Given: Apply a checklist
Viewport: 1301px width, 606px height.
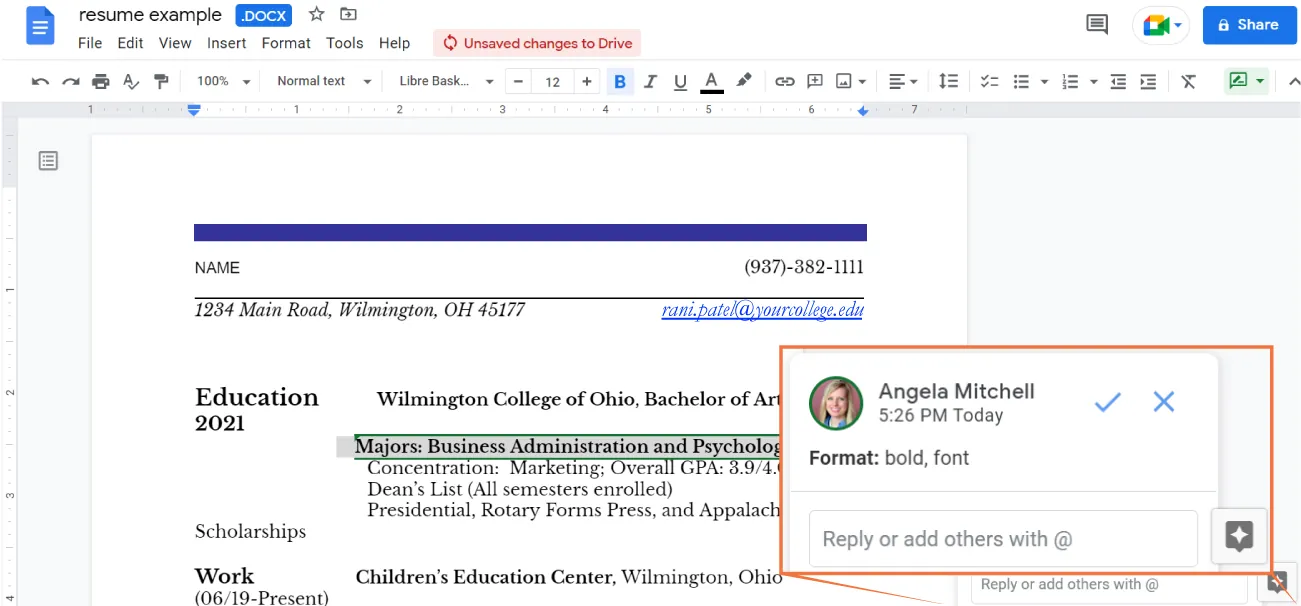Looking at the screenshot, I should [989, 81].
